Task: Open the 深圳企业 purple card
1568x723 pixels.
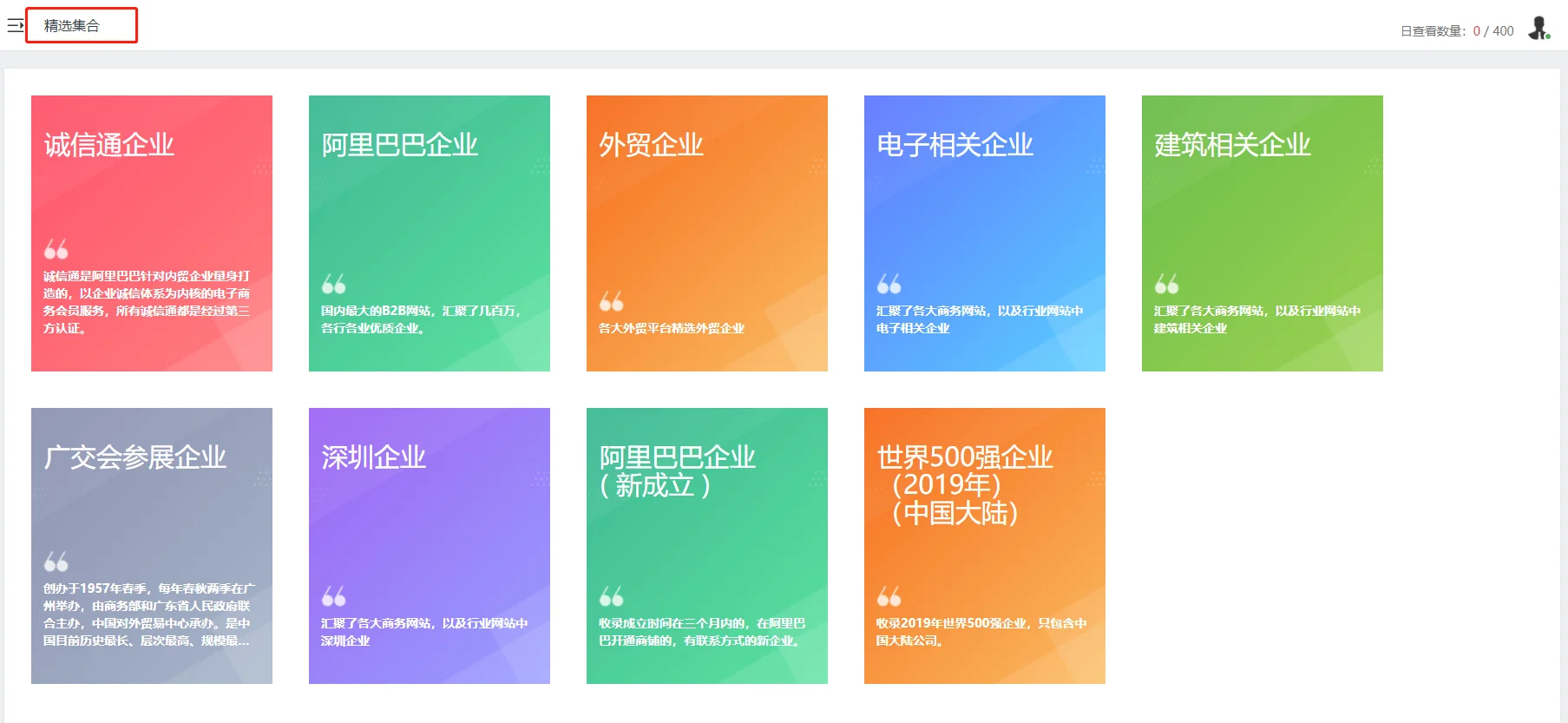Action: 430,546
